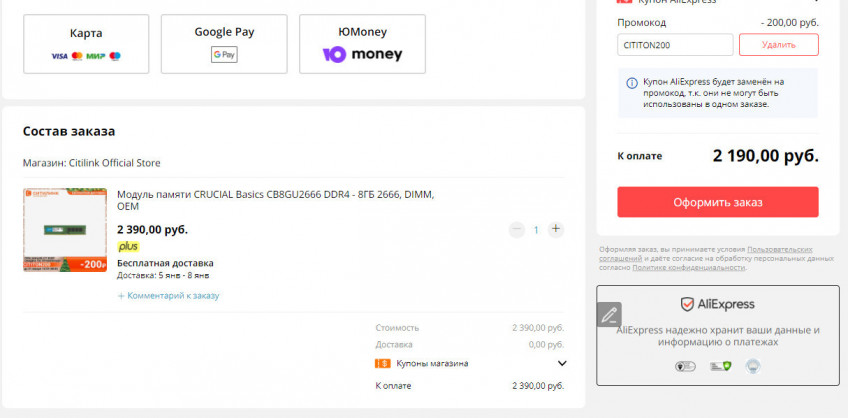Click the - 200,00 руб. promo discount value
The height and width of the screenshot is (418, 848).
pos(790,23)
